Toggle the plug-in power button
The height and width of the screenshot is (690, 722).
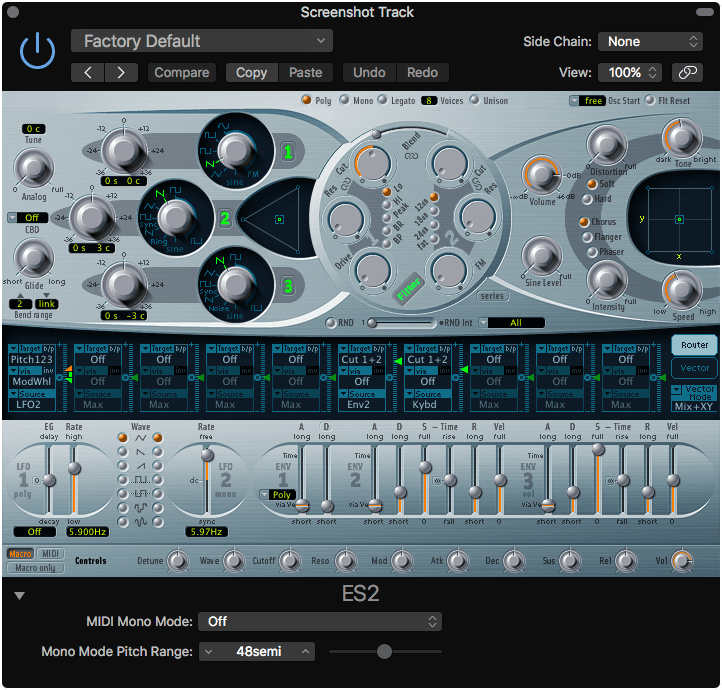(38, 51)
